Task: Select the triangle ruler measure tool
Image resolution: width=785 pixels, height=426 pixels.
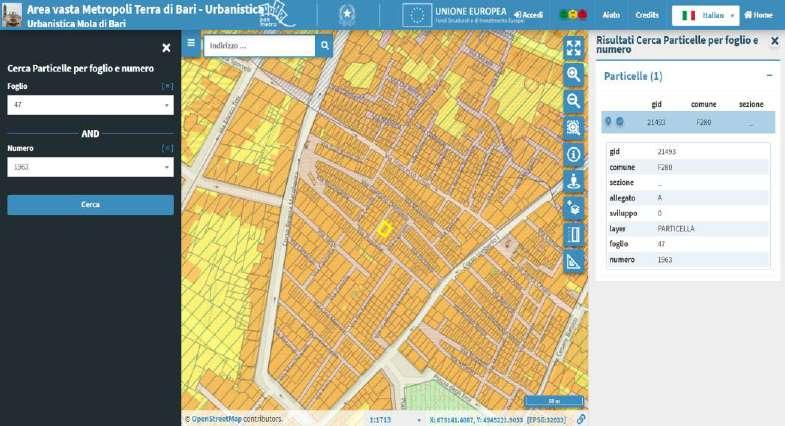Action: coord(574,262)
